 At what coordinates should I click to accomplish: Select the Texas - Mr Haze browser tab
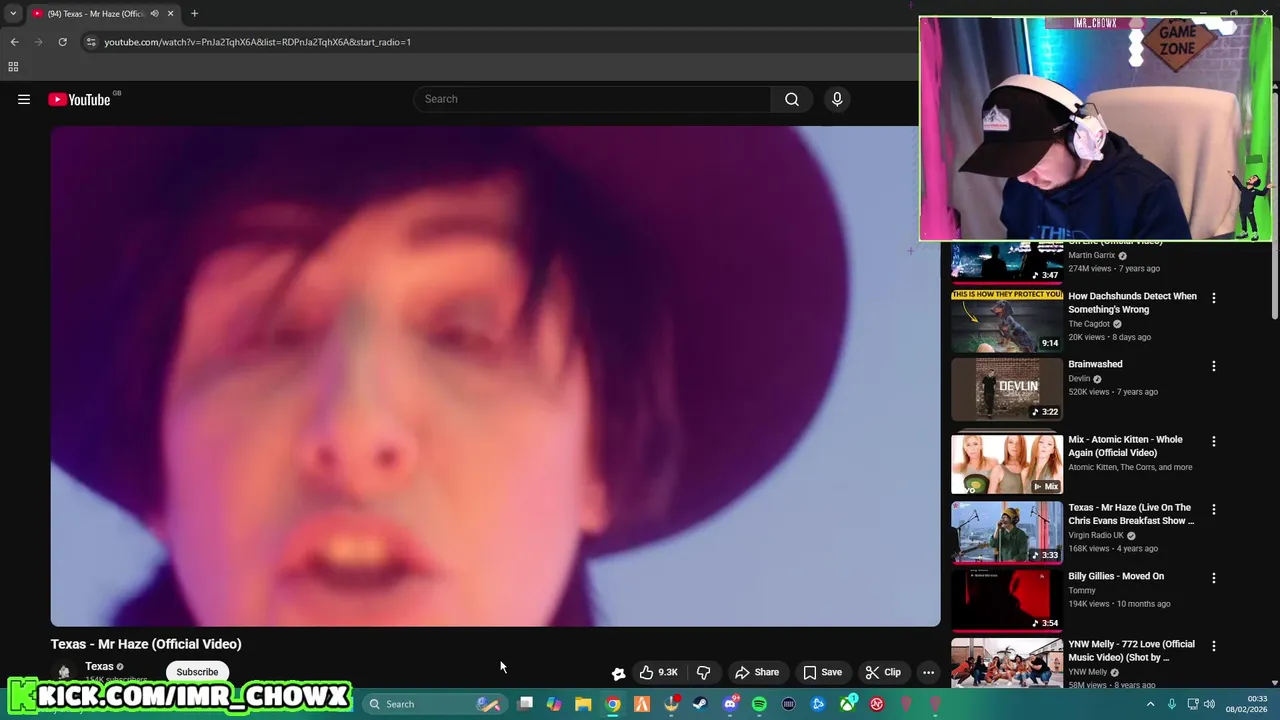point(103,14)
